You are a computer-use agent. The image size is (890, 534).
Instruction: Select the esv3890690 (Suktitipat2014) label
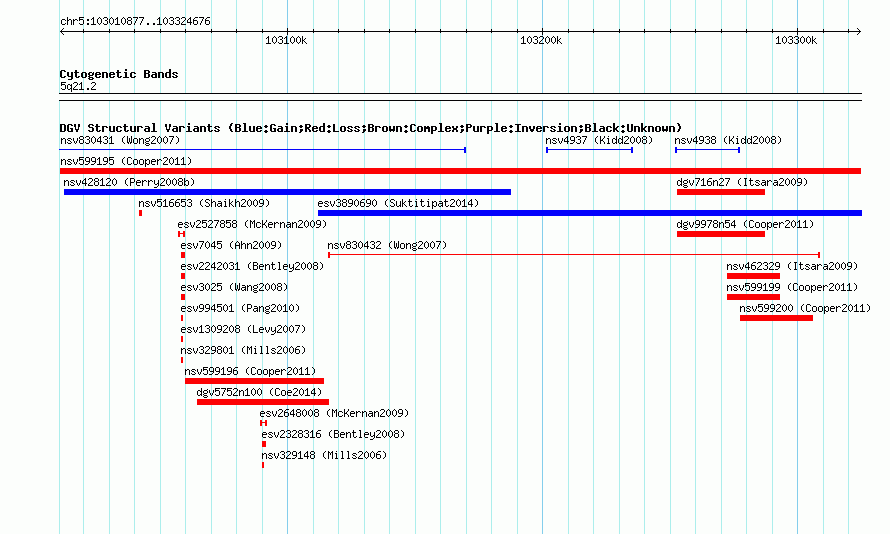point(398,203)
